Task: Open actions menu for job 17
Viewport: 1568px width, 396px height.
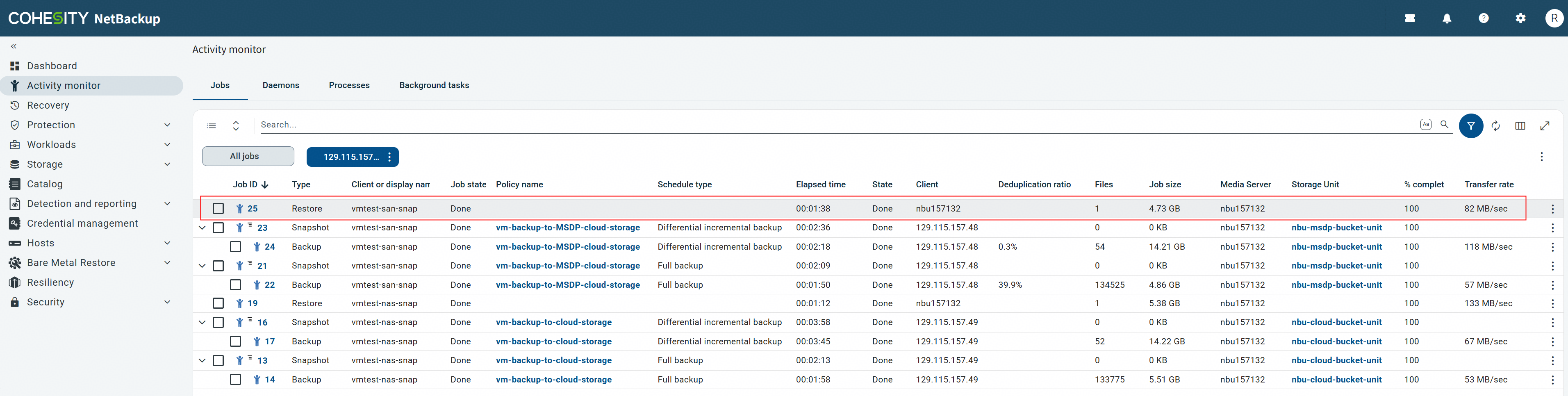Action: (x=1553, y=341)
